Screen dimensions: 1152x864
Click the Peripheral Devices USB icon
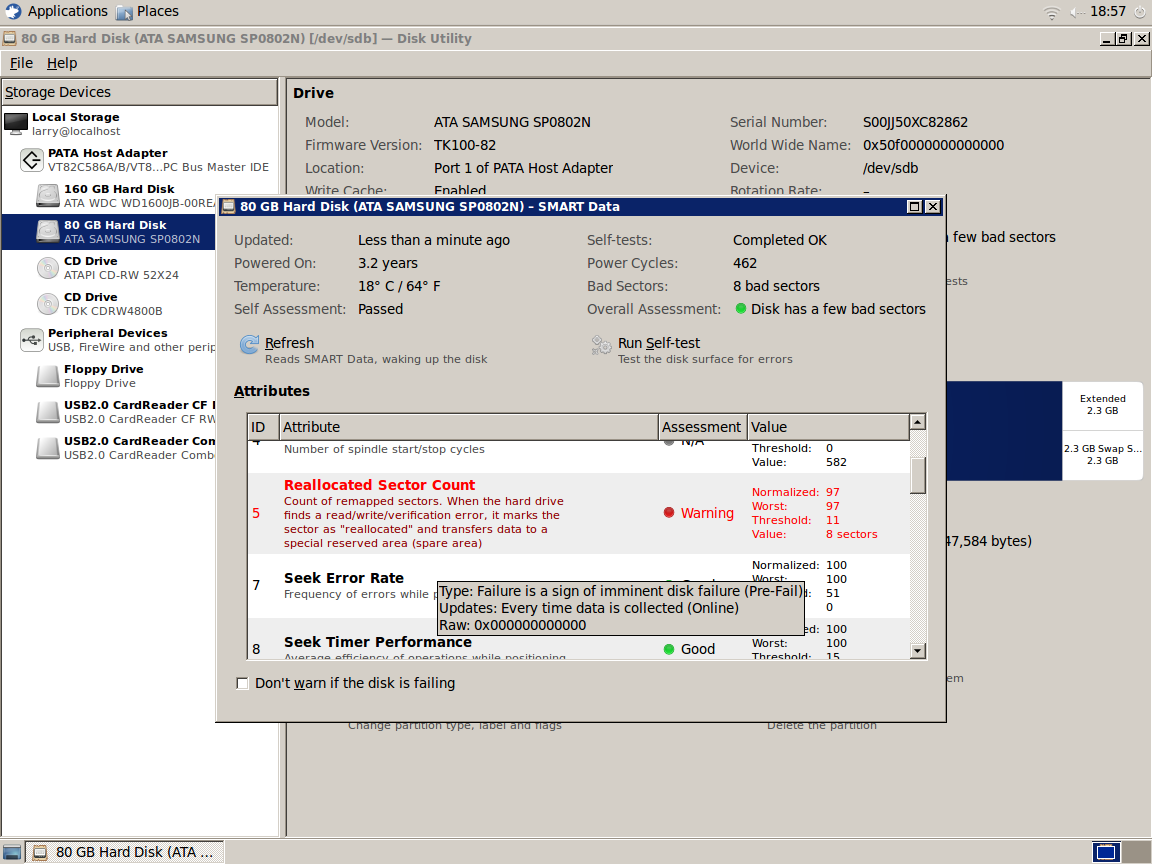point(32,340)
